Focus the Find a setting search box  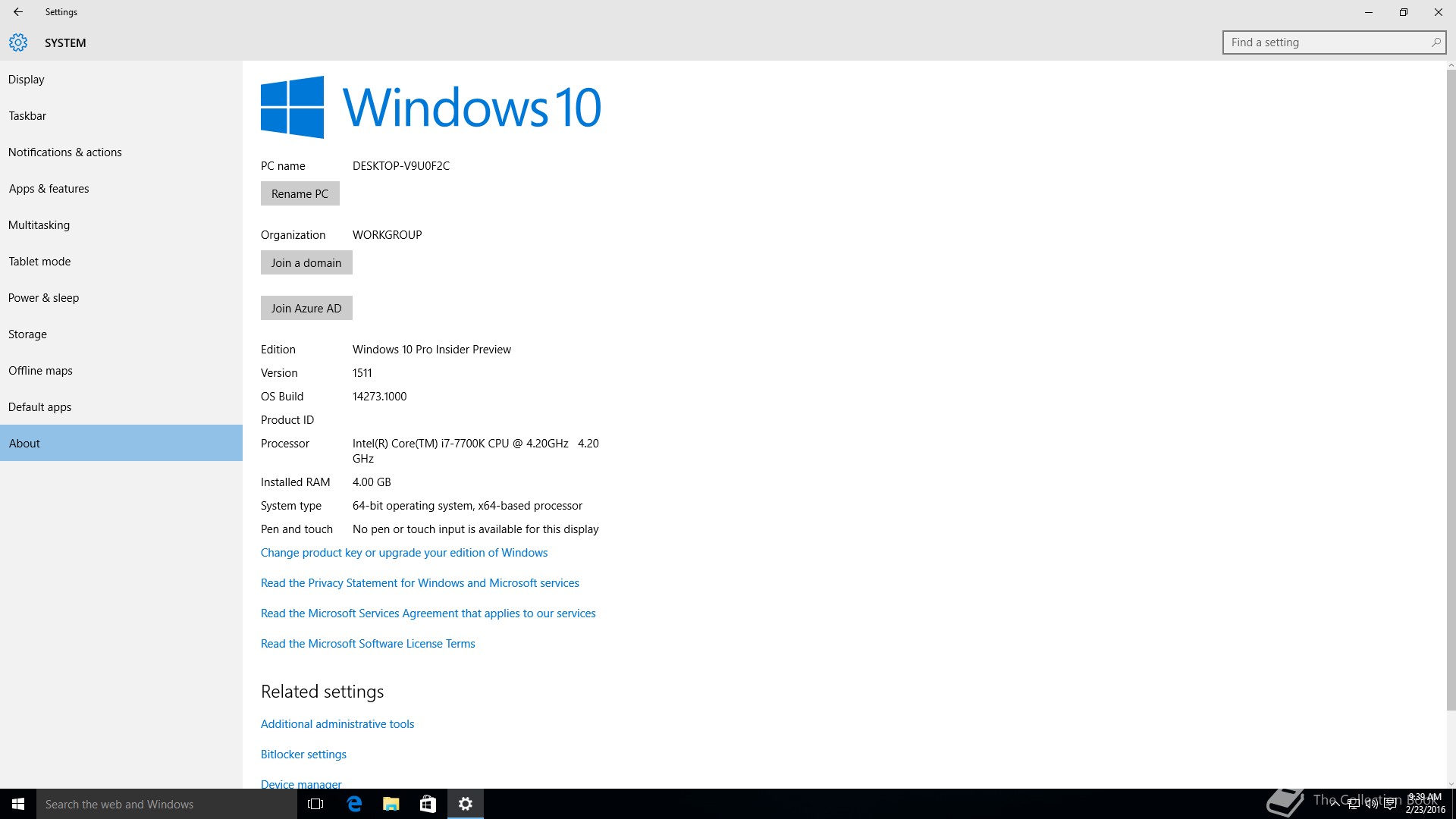click(1334, 42)
